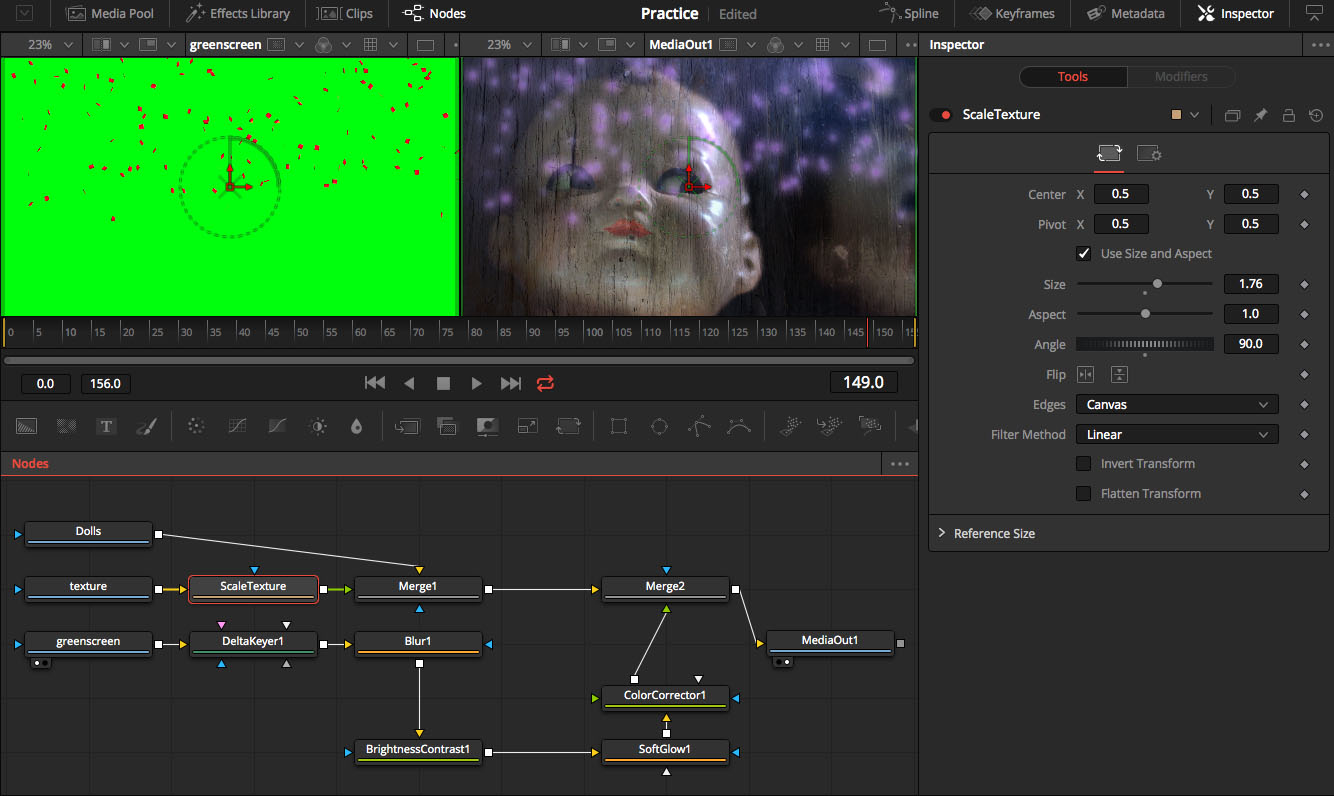Open the Media Pool

(110, 13)
